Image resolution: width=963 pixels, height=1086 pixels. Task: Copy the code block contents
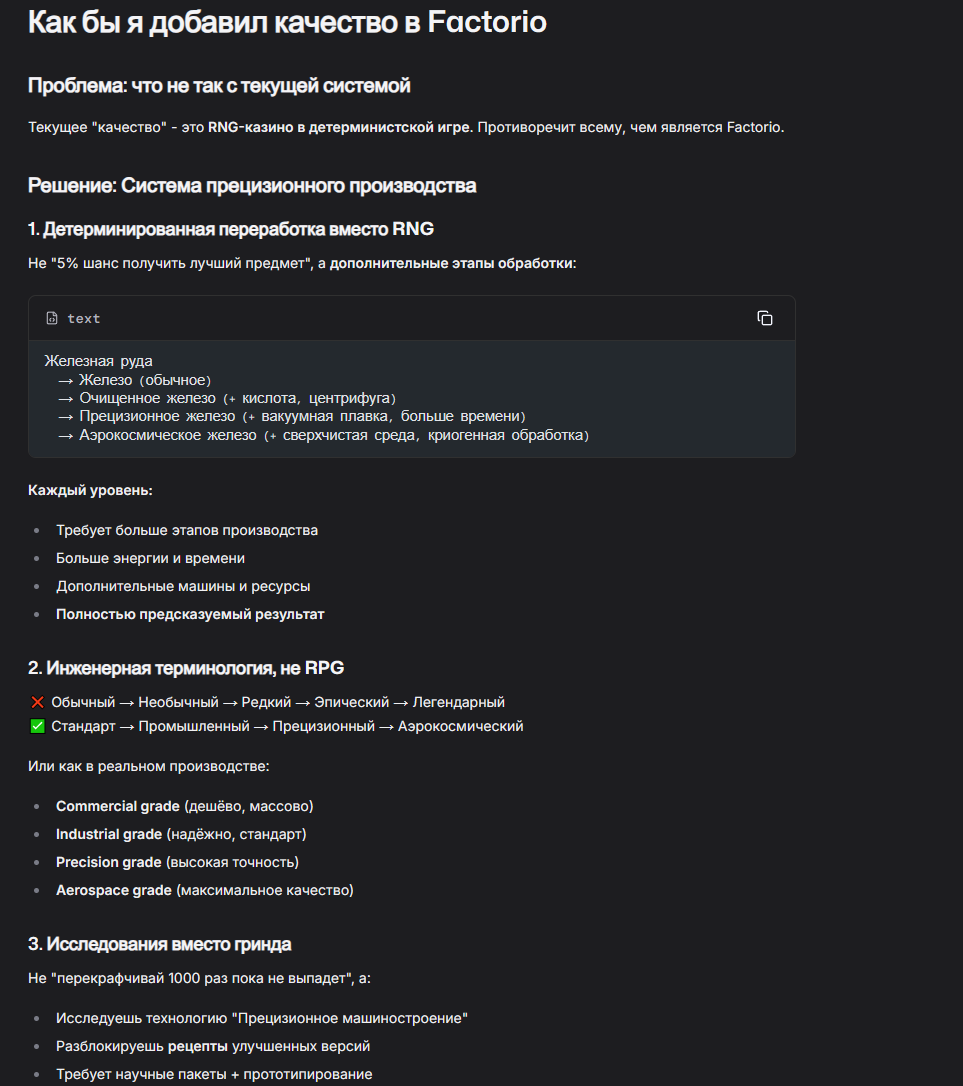pyautogui.click(x=765, y=318)
